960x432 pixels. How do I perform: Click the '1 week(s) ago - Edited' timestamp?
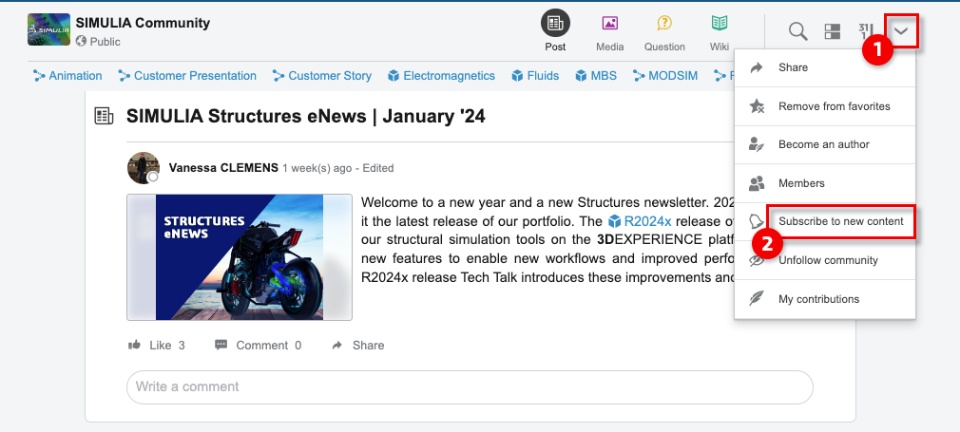click(338, 168)
